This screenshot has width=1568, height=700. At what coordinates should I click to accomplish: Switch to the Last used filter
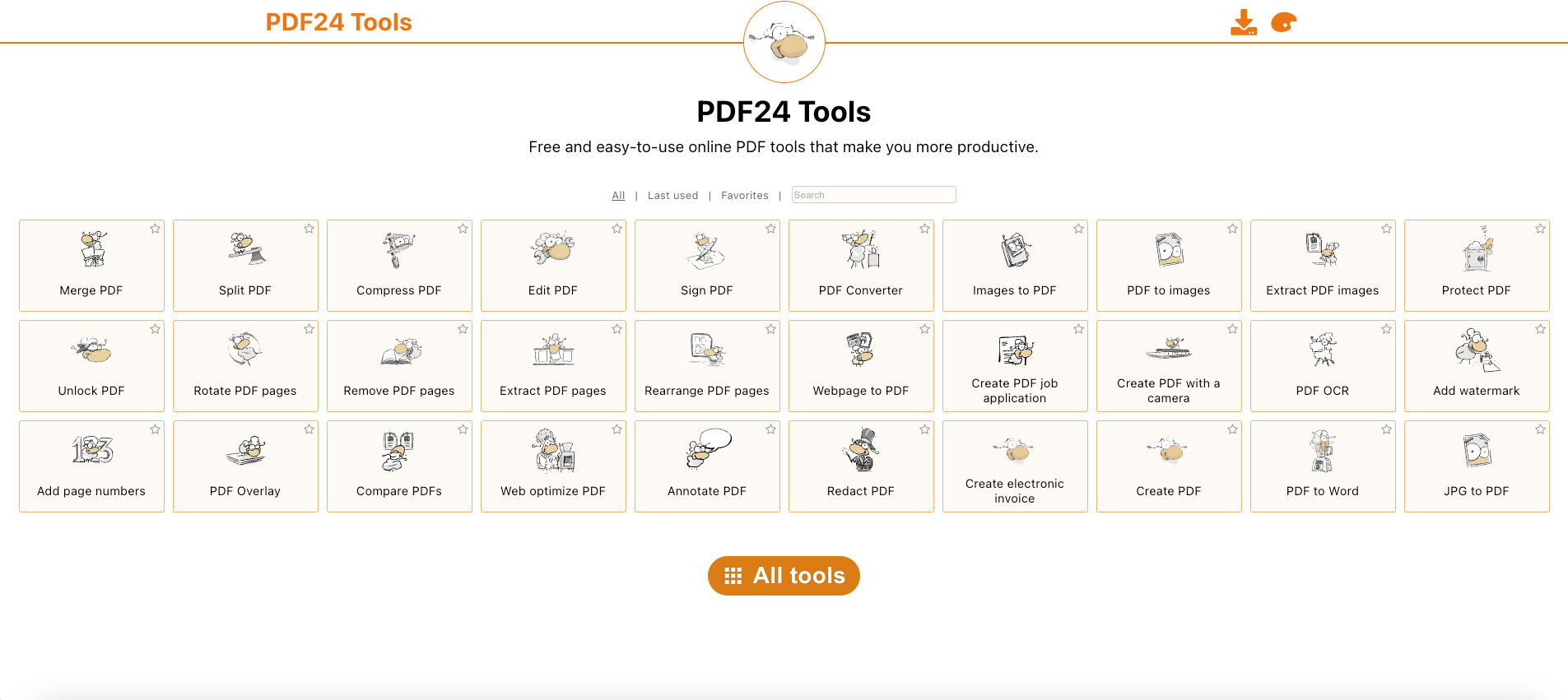pos(672,196)
